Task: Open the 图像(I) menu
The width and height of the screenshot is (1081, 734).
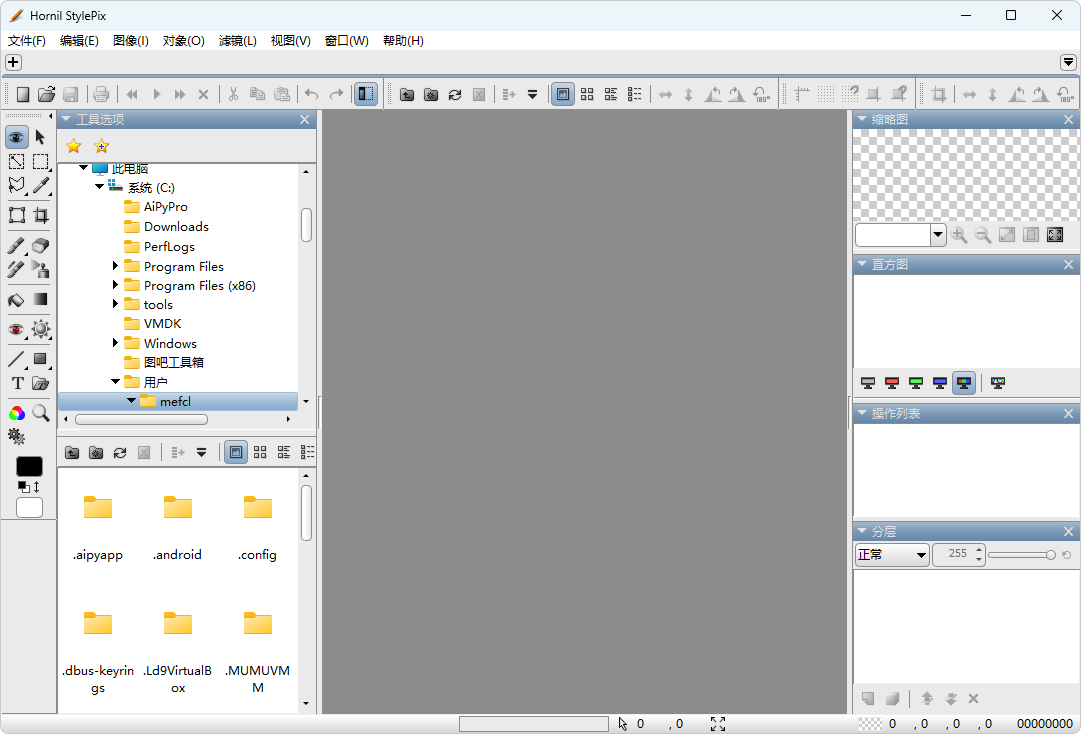Action: [131, 41]
